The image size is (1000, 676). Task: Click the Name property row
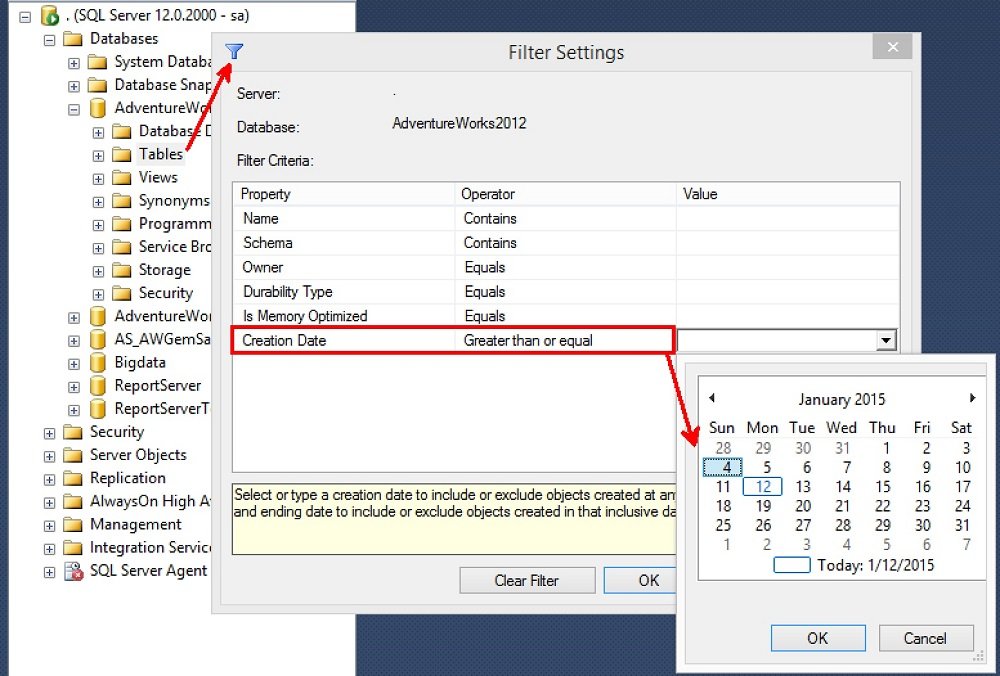[x=566, y=219]
